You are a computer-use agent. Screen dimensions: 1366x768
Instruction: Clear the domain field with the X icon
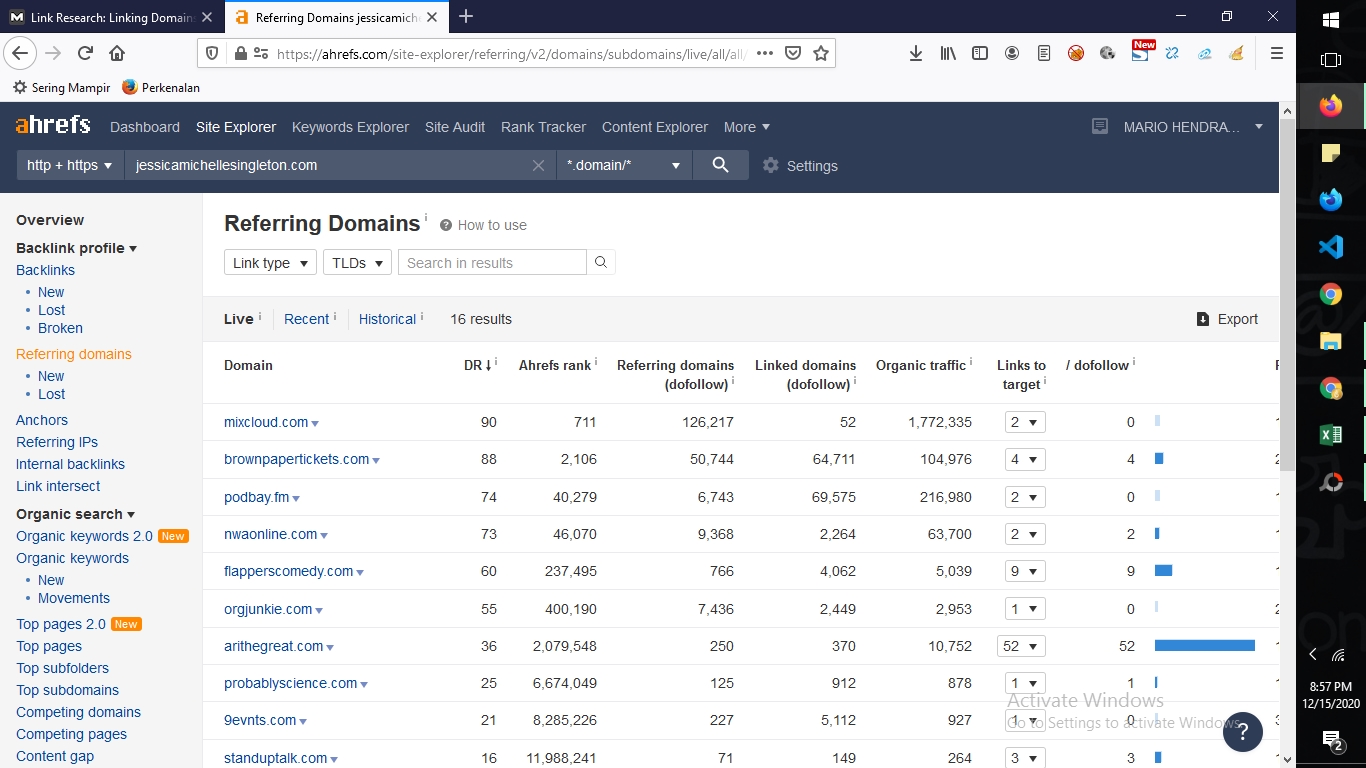(538, 166)
